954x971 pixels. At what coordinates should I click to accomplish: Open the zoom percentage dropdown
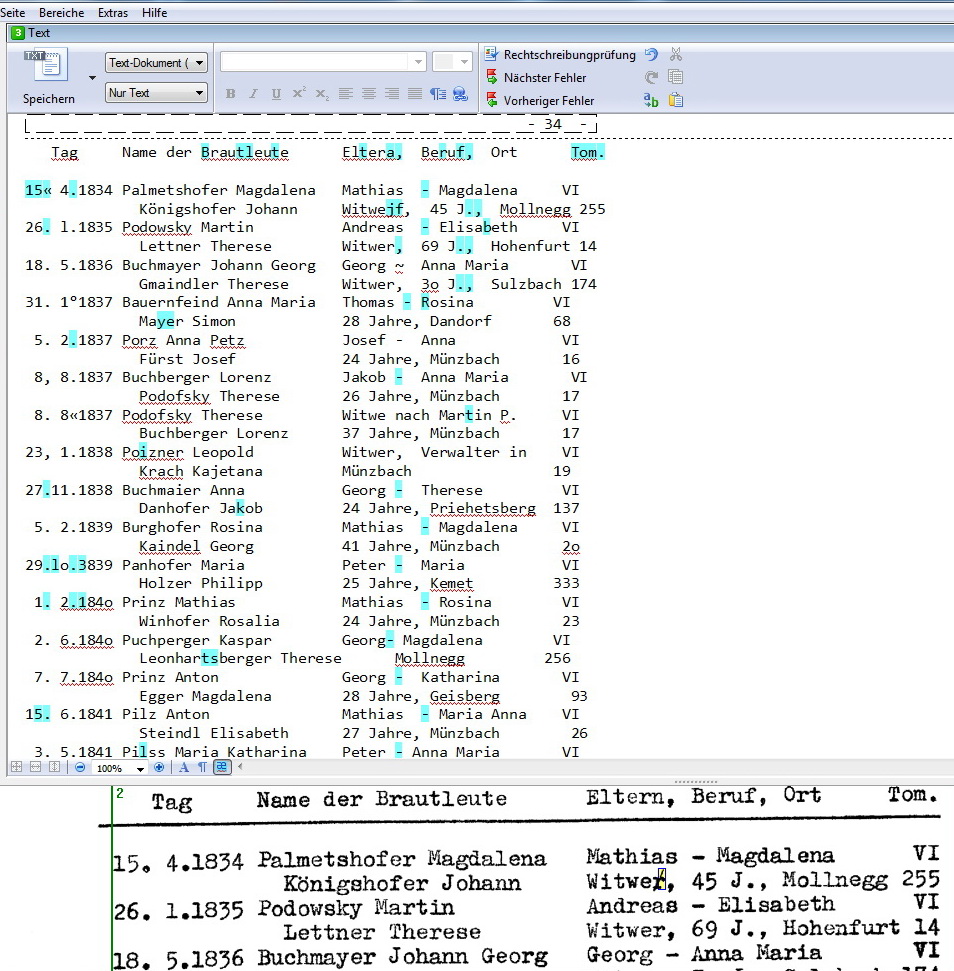(140, 768)
